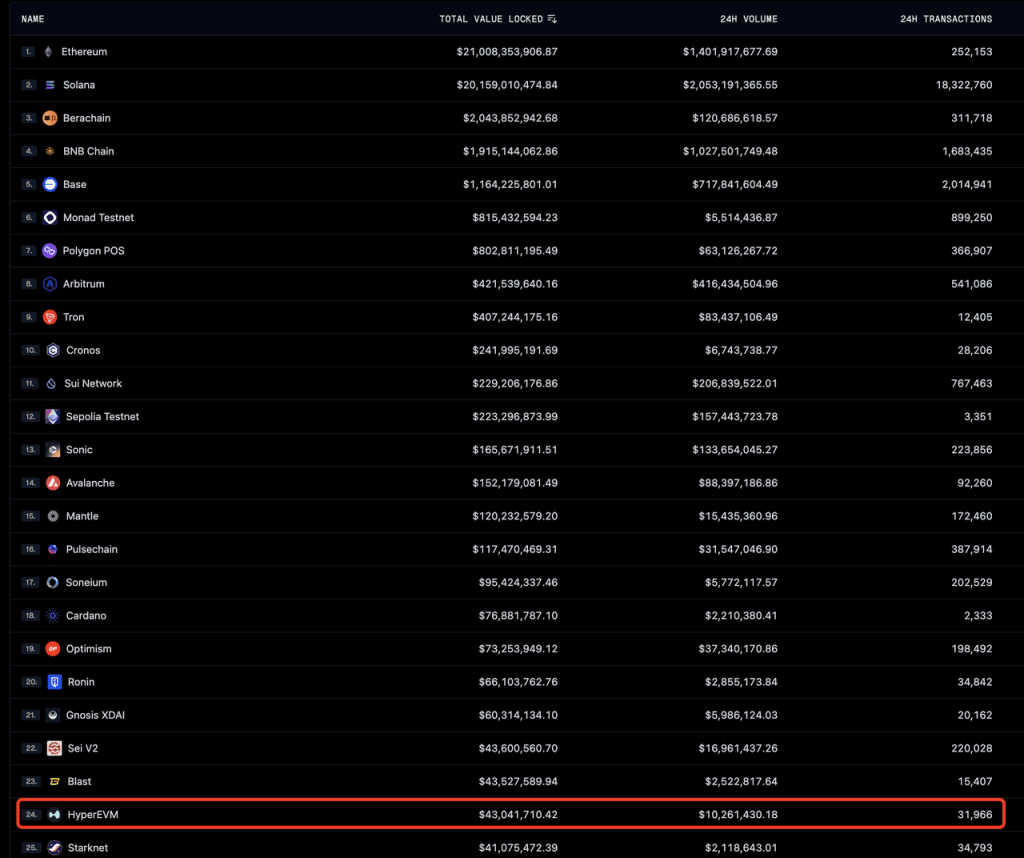Viewport: 1024px width, 858px height.
Task: Open the Starknet name link
Action: click(x=88, y=848)
